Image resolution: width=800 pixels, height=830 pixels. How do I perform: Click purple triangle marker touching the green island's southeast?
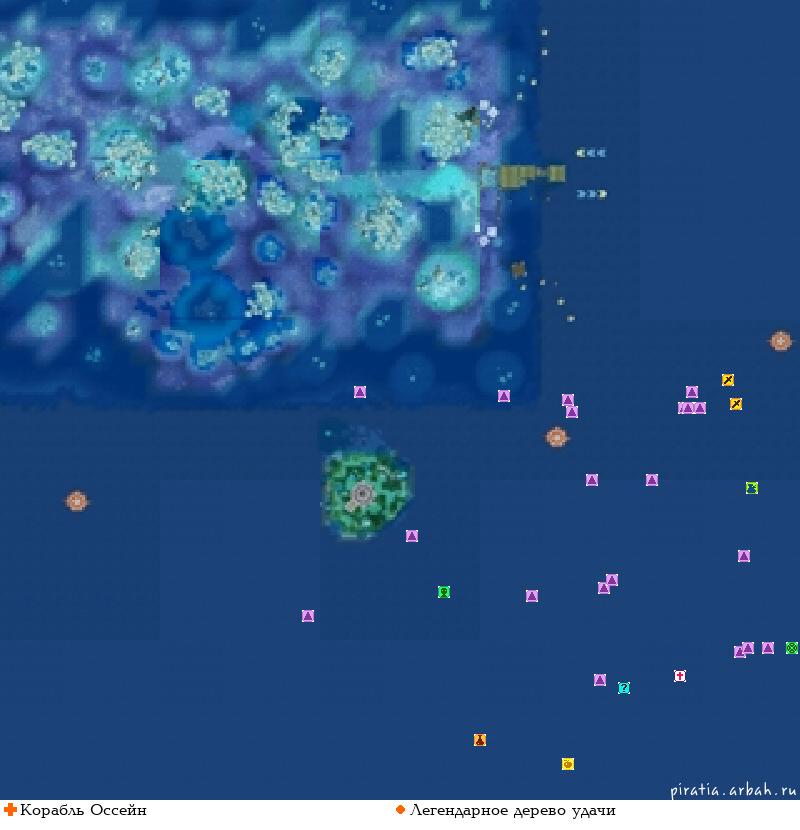[x=412, y=536]
